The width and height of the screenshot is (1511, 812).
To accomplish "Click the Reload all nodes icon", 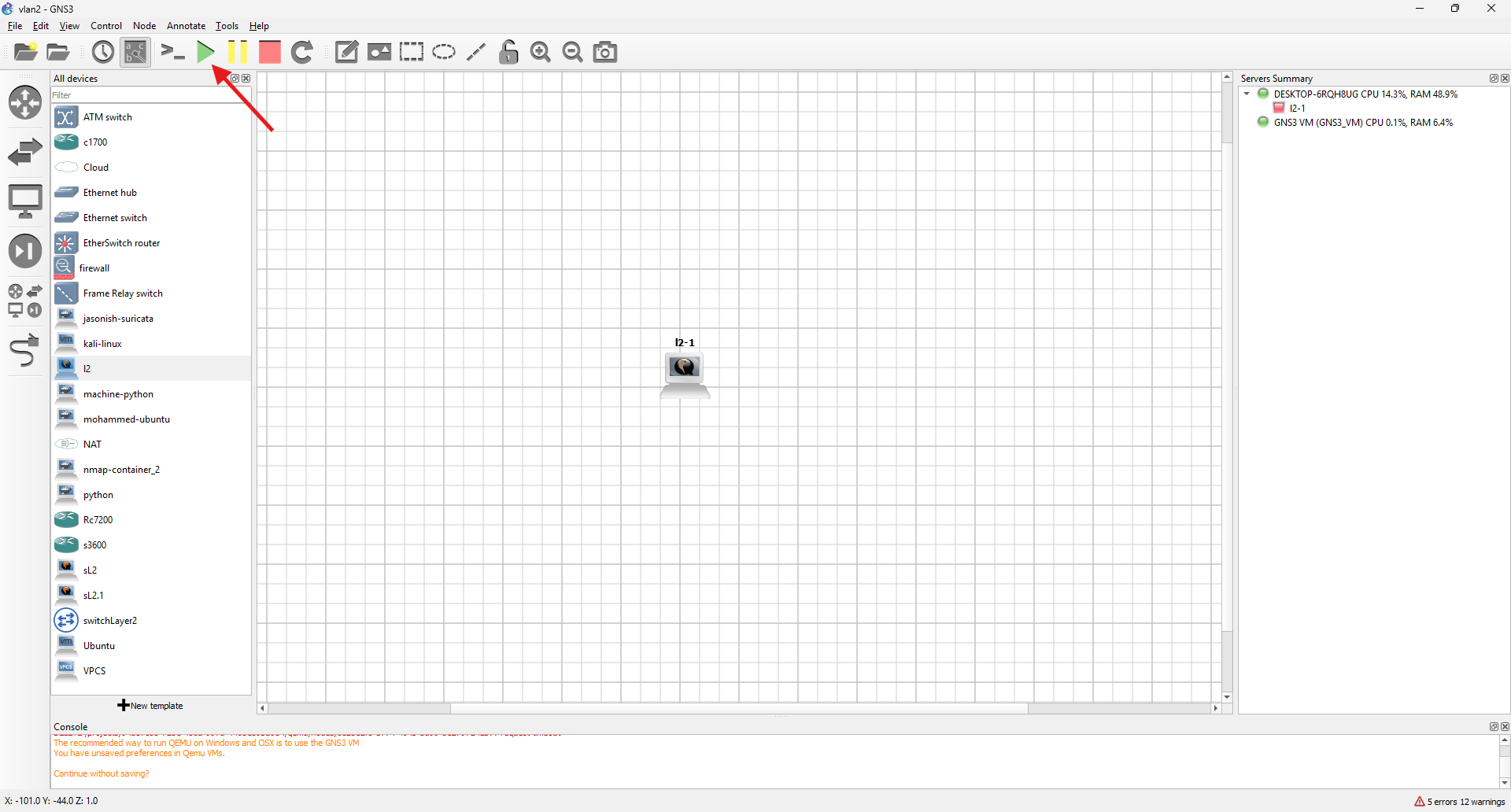I will [302, 52].
